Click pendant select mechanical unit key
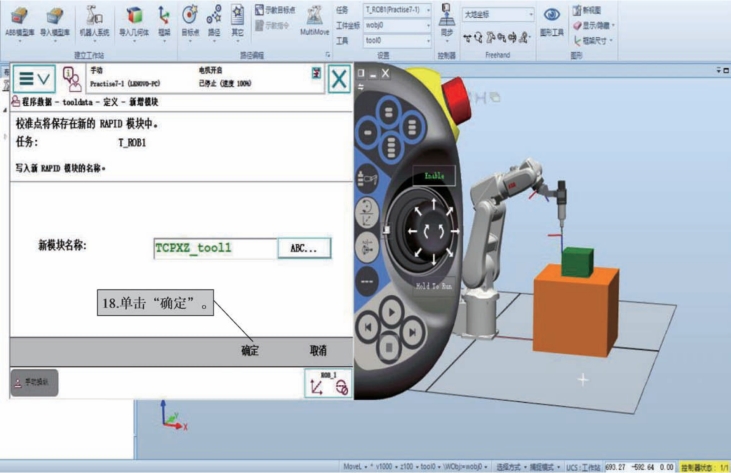The image size is (731, 473). 367,179
